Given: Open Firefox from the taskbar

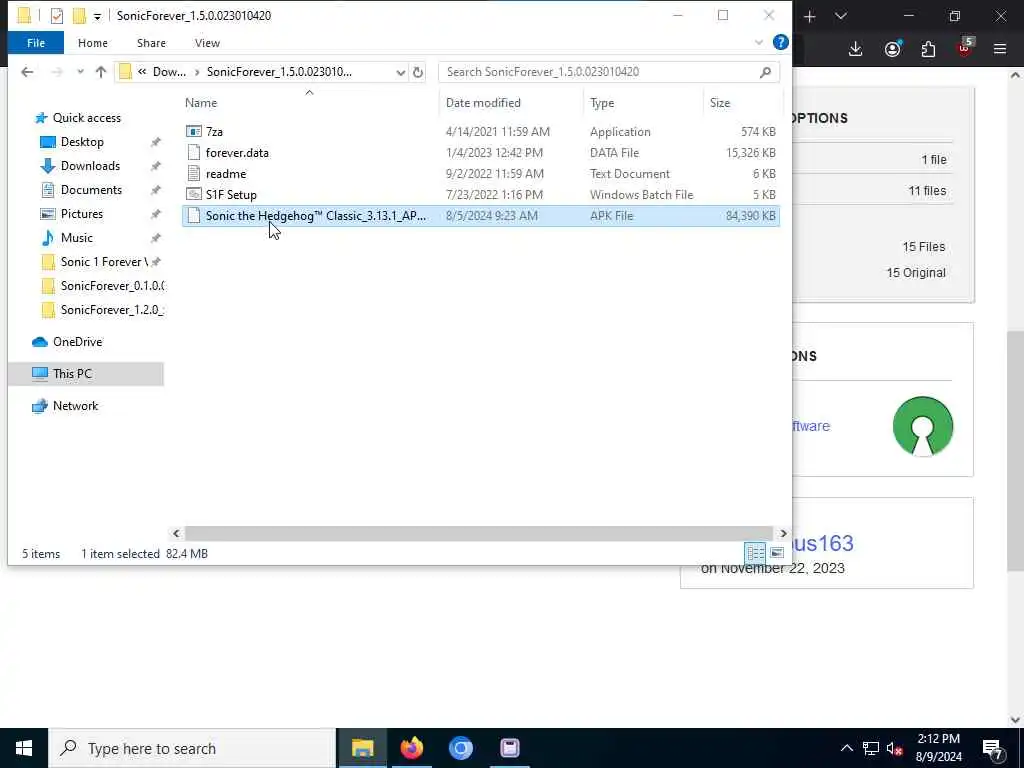Looking at the screenshot, I should pyautogui.click(x=411, y=748).
